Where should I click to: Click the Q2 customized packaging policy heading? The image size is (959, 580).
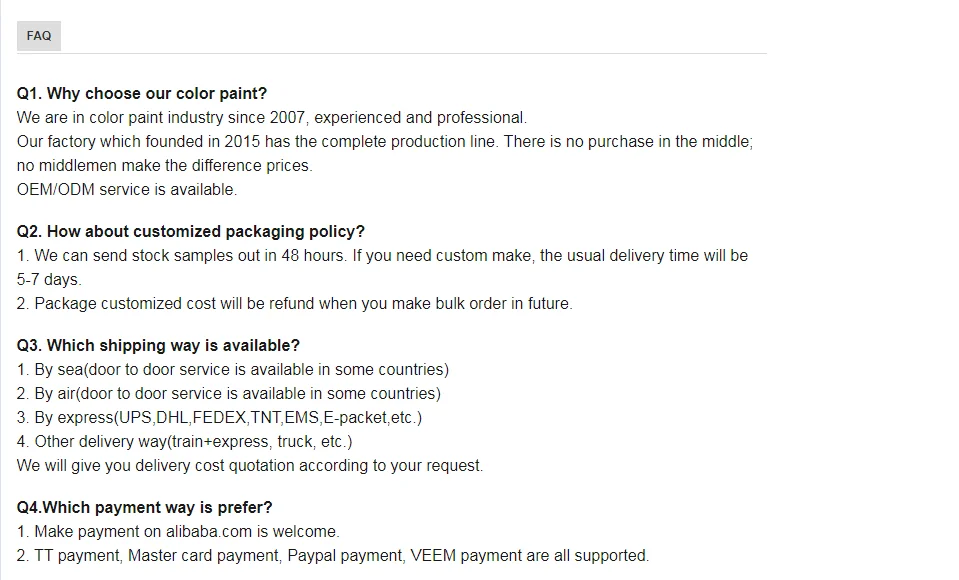tap(191, 232)
